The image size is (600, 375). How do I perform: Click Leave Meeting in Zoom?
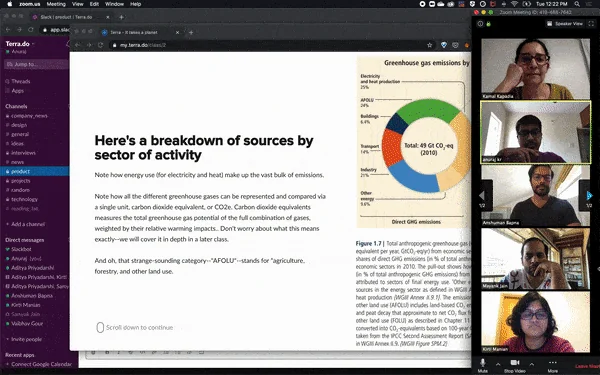pos(587,366)
